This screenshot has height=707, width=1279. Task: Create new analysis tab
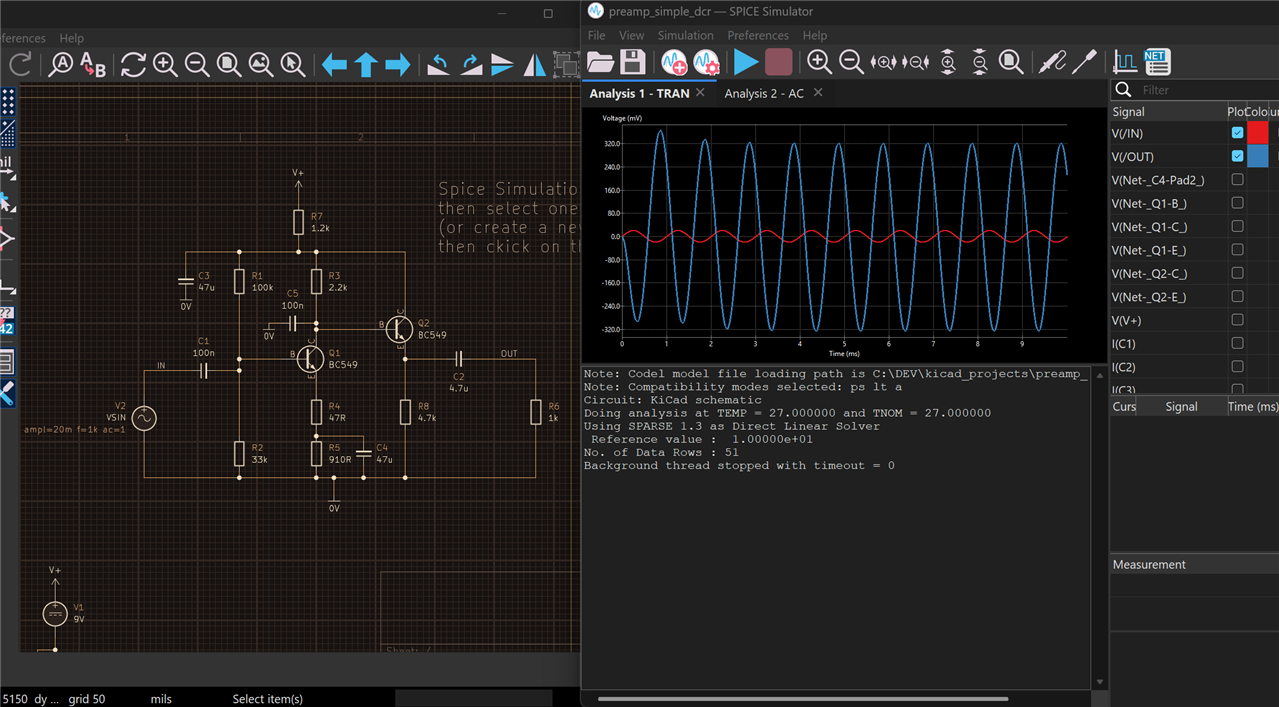[x=674, y=62]
